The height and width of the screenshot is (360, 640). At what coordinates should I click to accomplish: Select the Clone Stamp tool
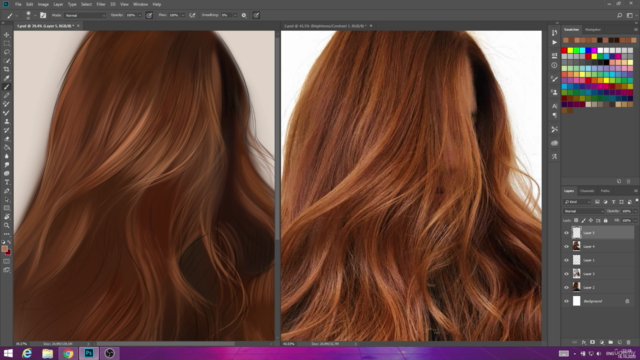pyautogui.click(x=7, y=121)
